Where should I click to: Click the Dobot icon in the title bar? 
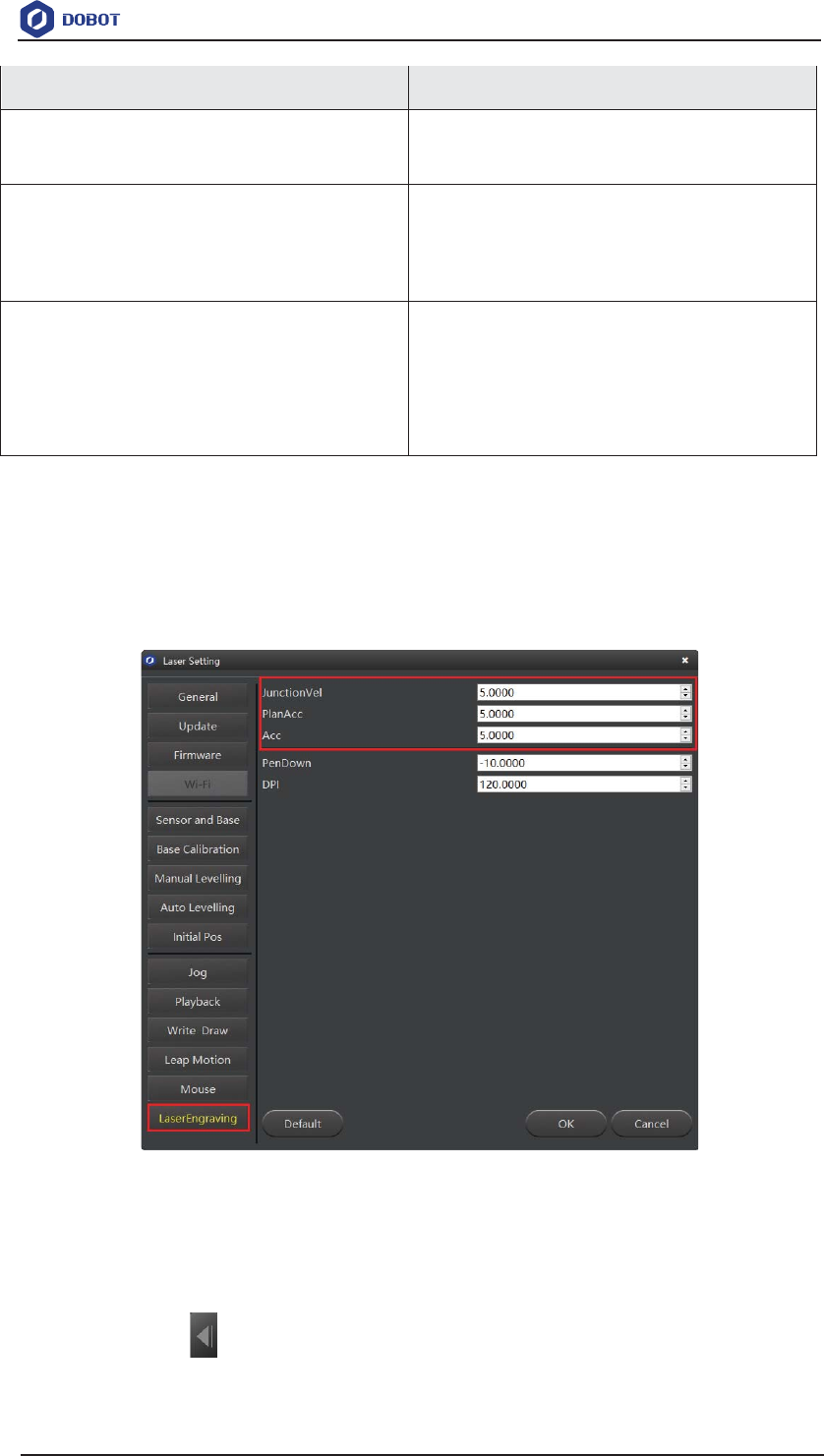(x=150, y=661)
